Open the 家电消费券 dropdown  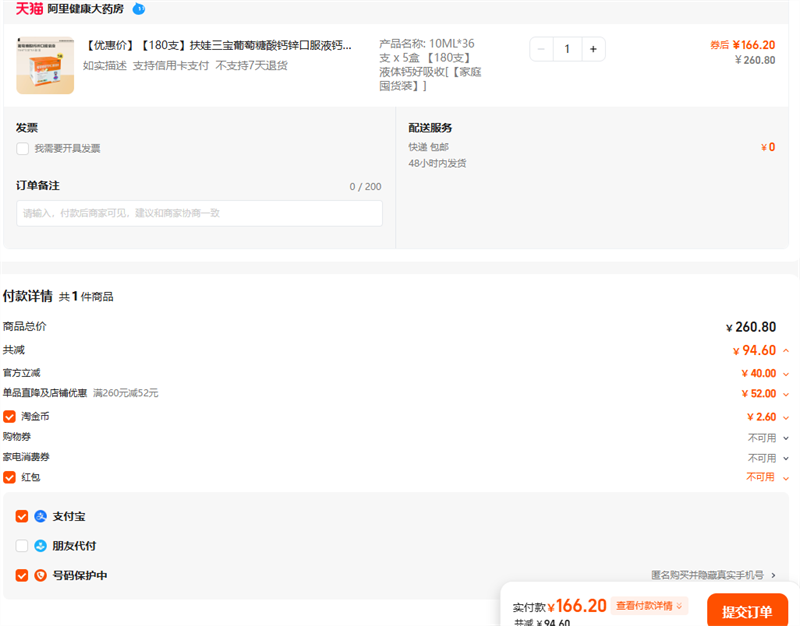point(785,458)
